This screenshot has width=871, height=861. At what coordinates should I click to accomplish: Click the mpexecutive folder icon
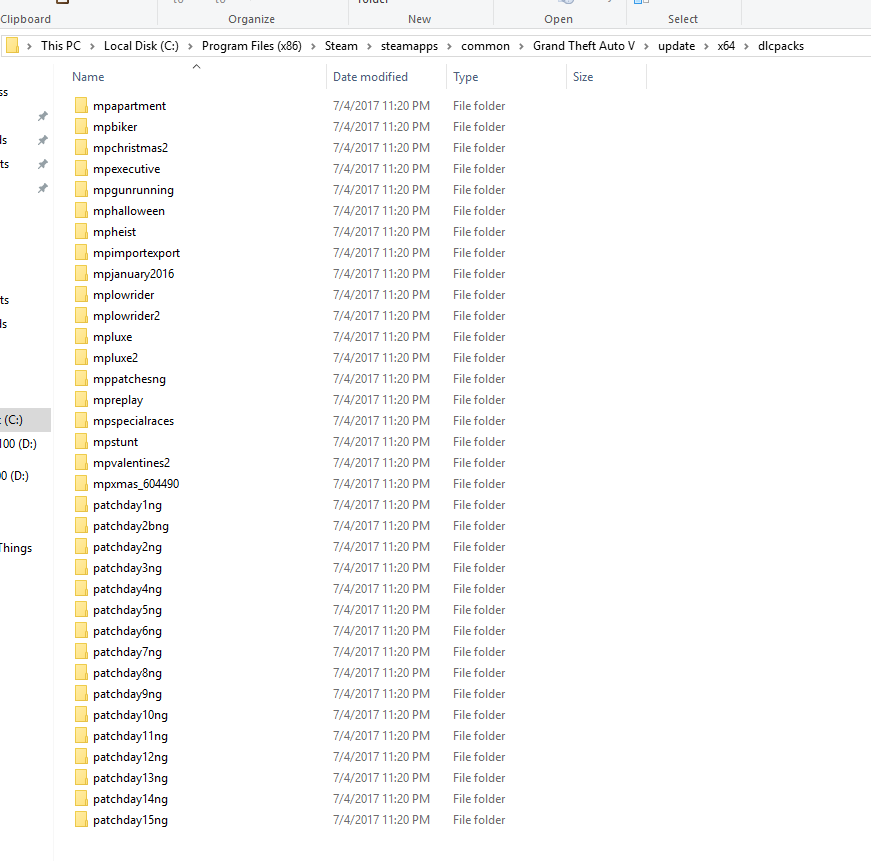pos(81,168)
